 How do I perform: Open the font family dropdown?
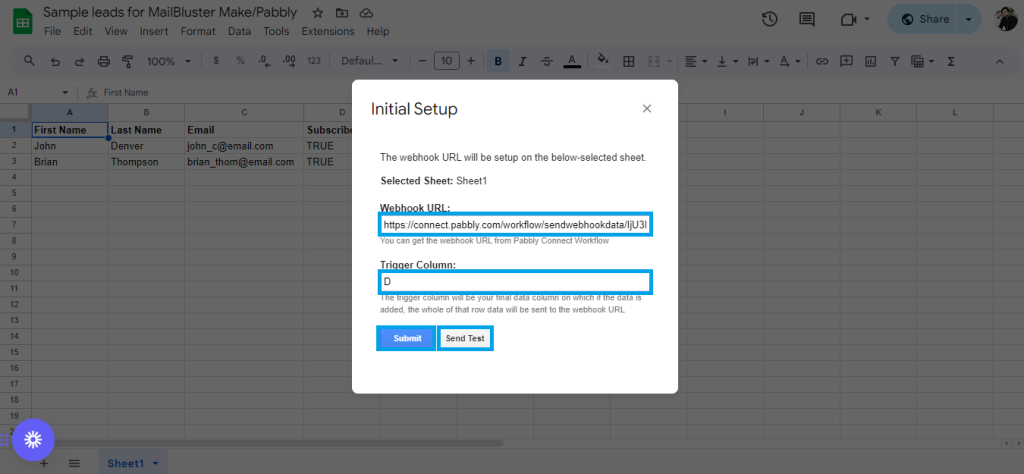point(370,61)
